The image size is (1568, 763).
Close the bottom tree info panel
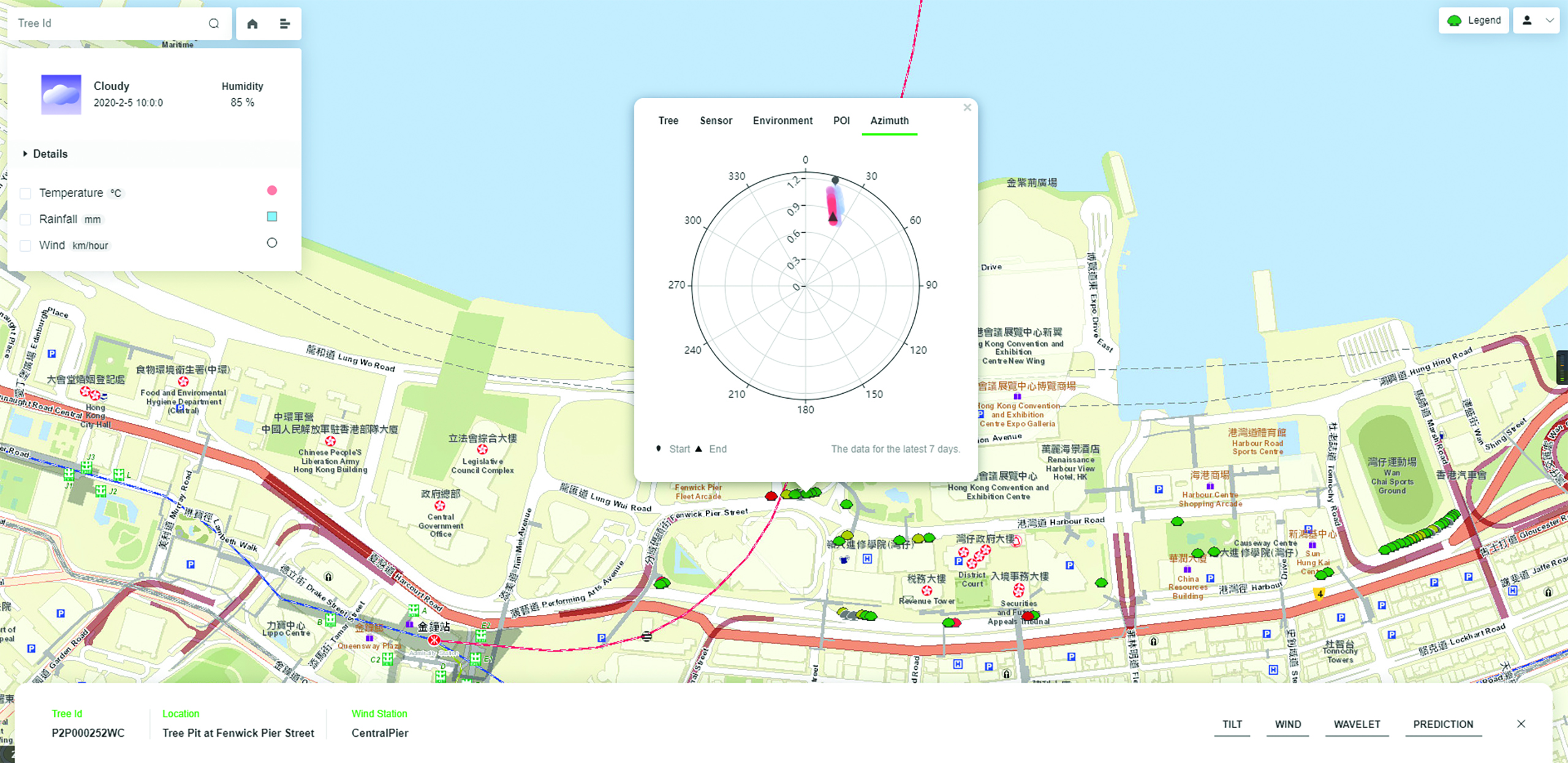tap(1521, 724)
